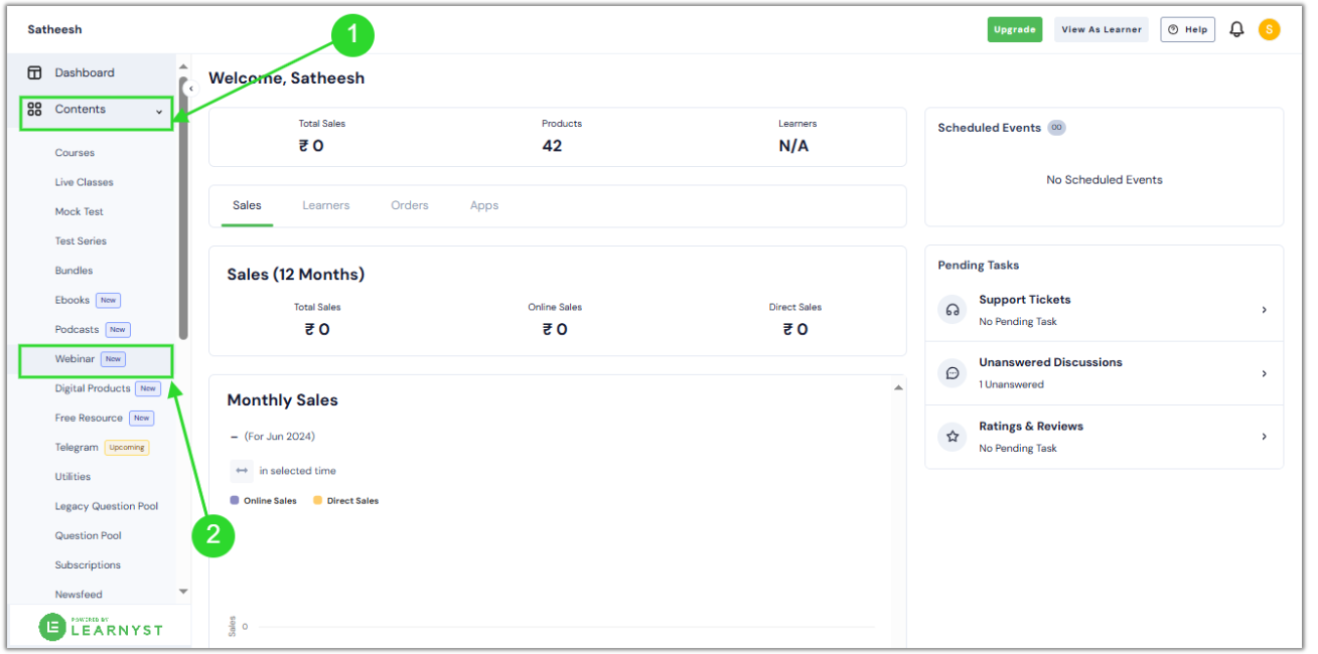Open the Orders tab
This screenshot has height=654, width=1318.
pos(409,205)
